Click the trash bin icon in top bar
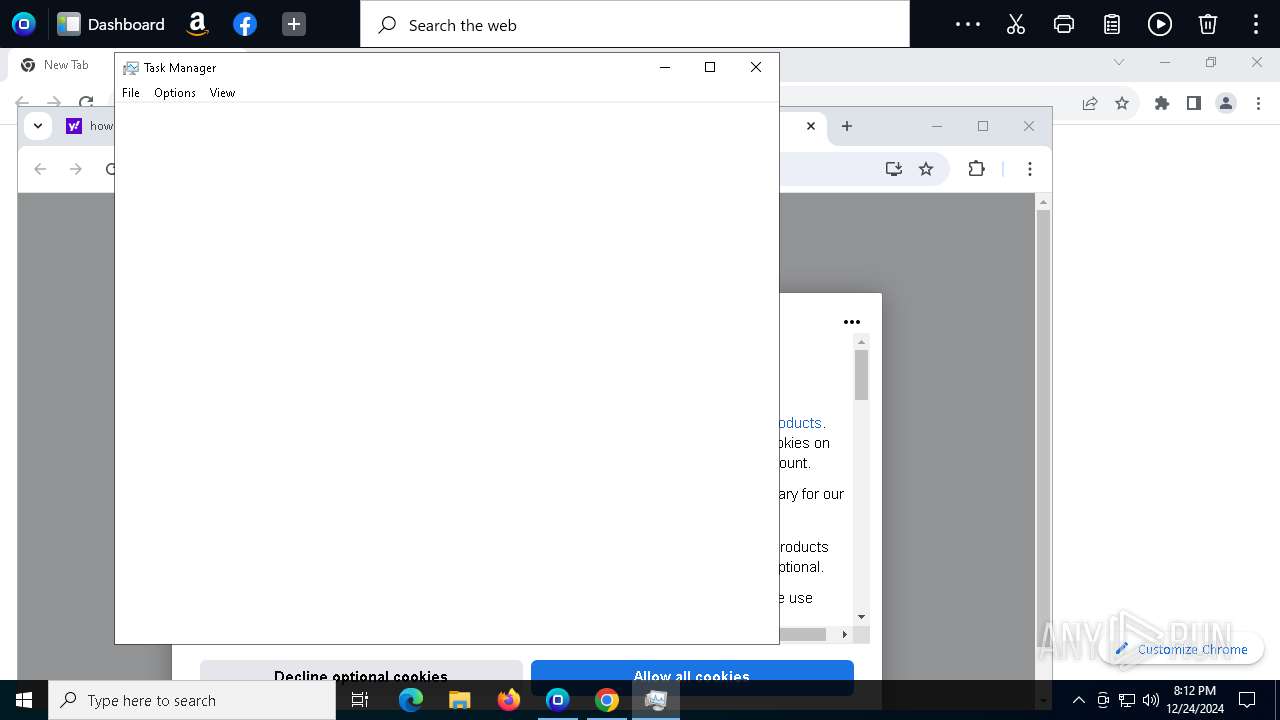This screenshot has width=1280, height=720. (1208, 24)
